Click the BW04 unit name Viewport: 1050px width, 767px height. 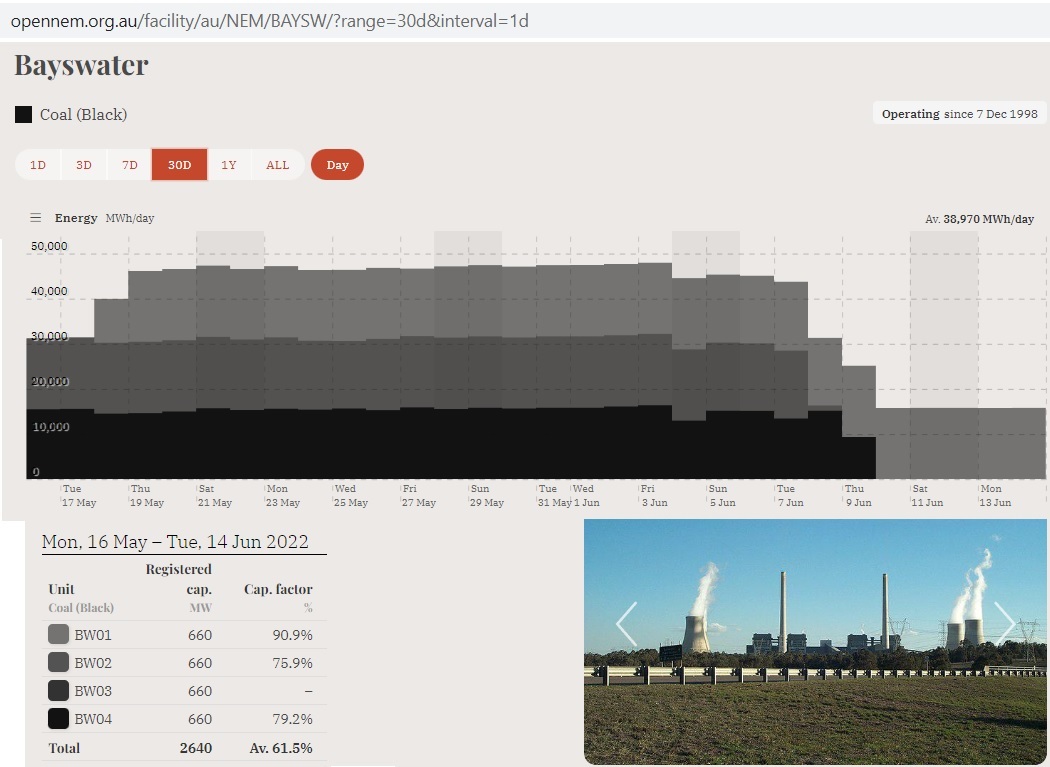coord(93,719)
